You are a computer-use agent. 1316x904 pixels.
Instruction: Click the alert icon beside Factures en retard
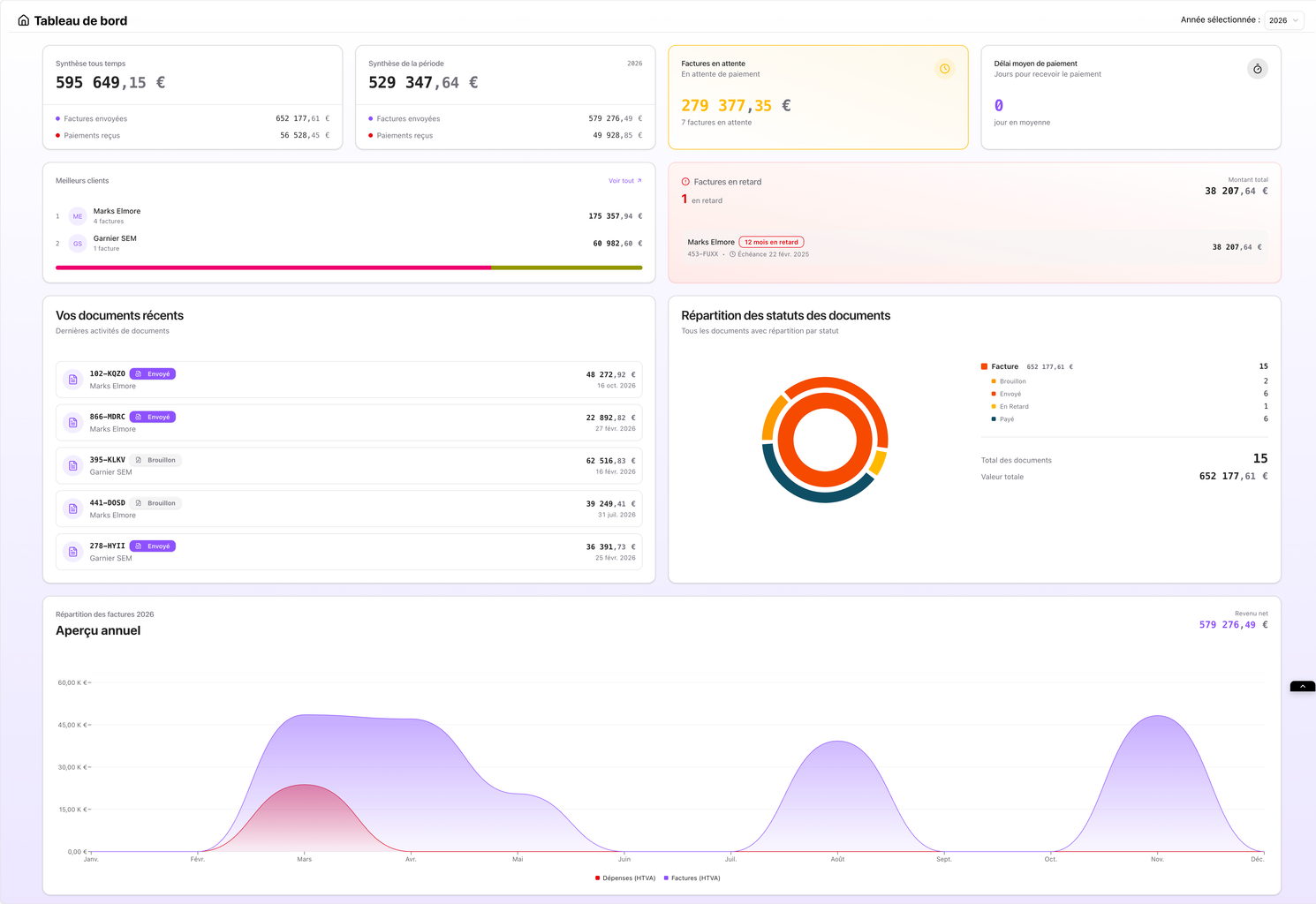(685, 182)
